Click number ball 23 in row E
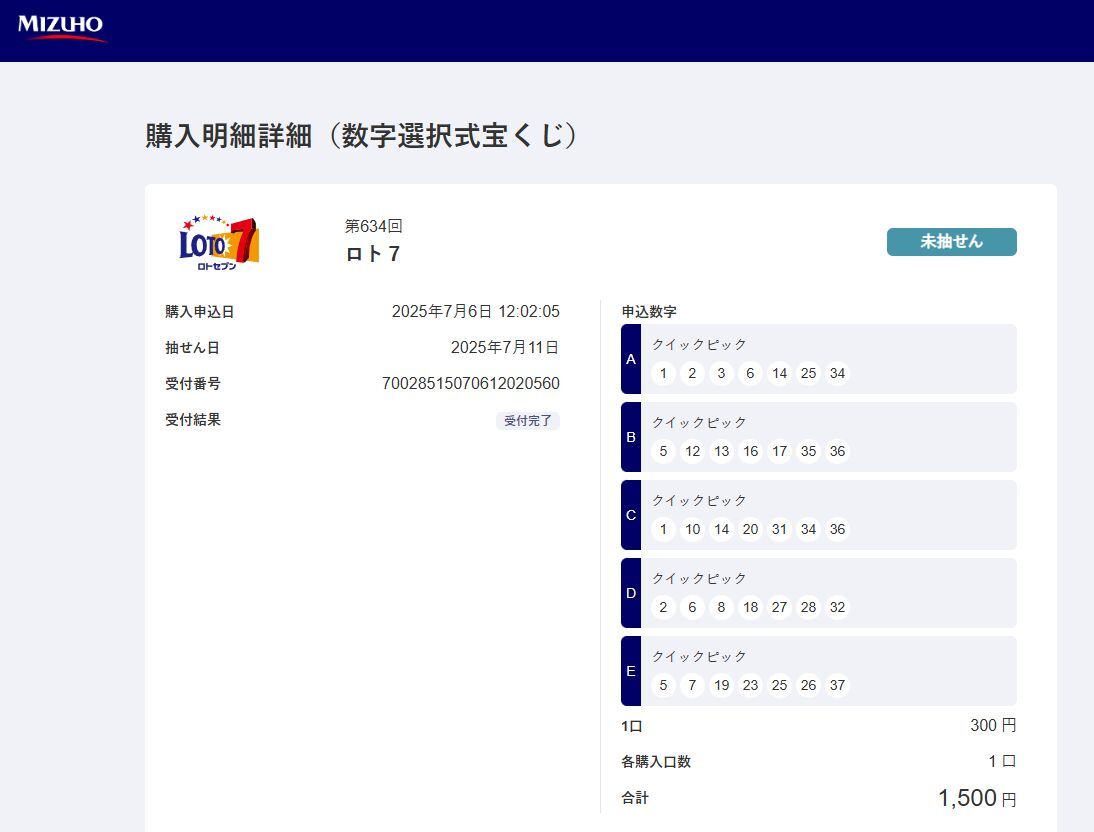 (751, 685)
